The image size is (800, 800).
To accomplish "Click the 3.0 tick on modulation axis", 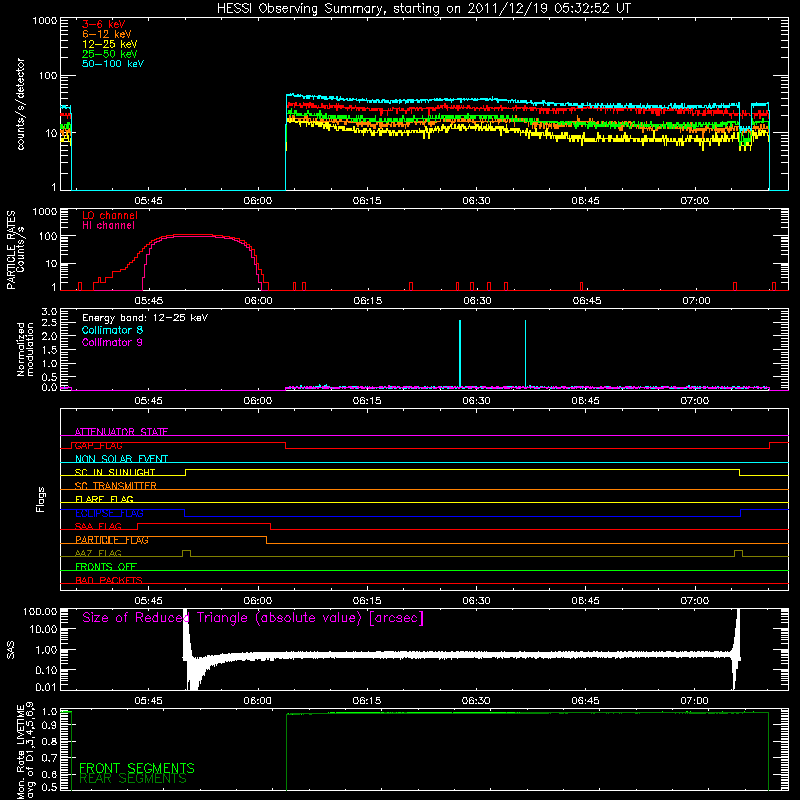I will 49,312.
